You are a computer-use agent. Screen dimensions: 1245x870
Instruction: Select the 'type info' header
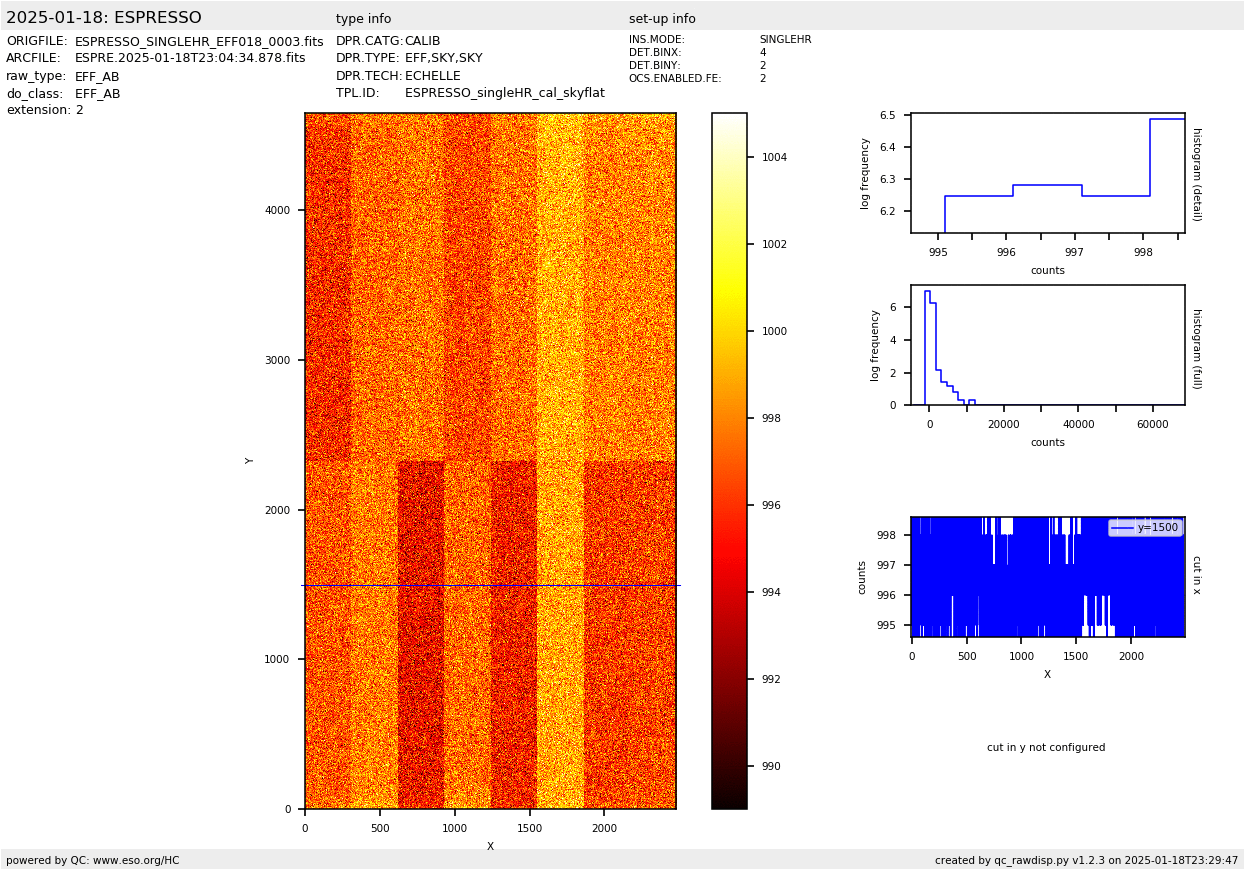[x=363, y=19]
